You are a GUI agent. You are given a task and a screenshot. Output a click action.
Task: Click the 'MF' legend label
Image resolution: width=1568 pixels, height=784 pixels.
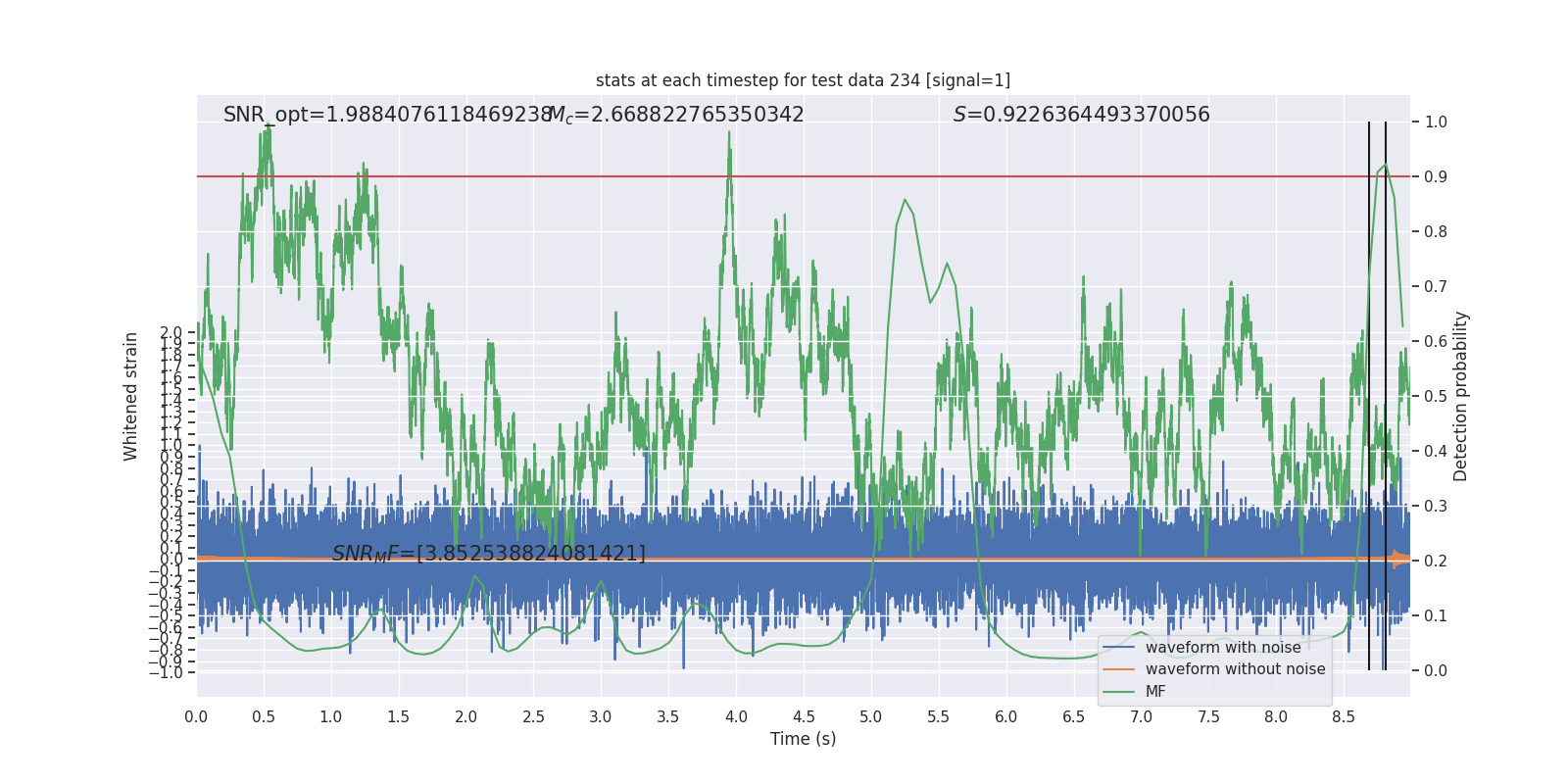(1155, 692)
